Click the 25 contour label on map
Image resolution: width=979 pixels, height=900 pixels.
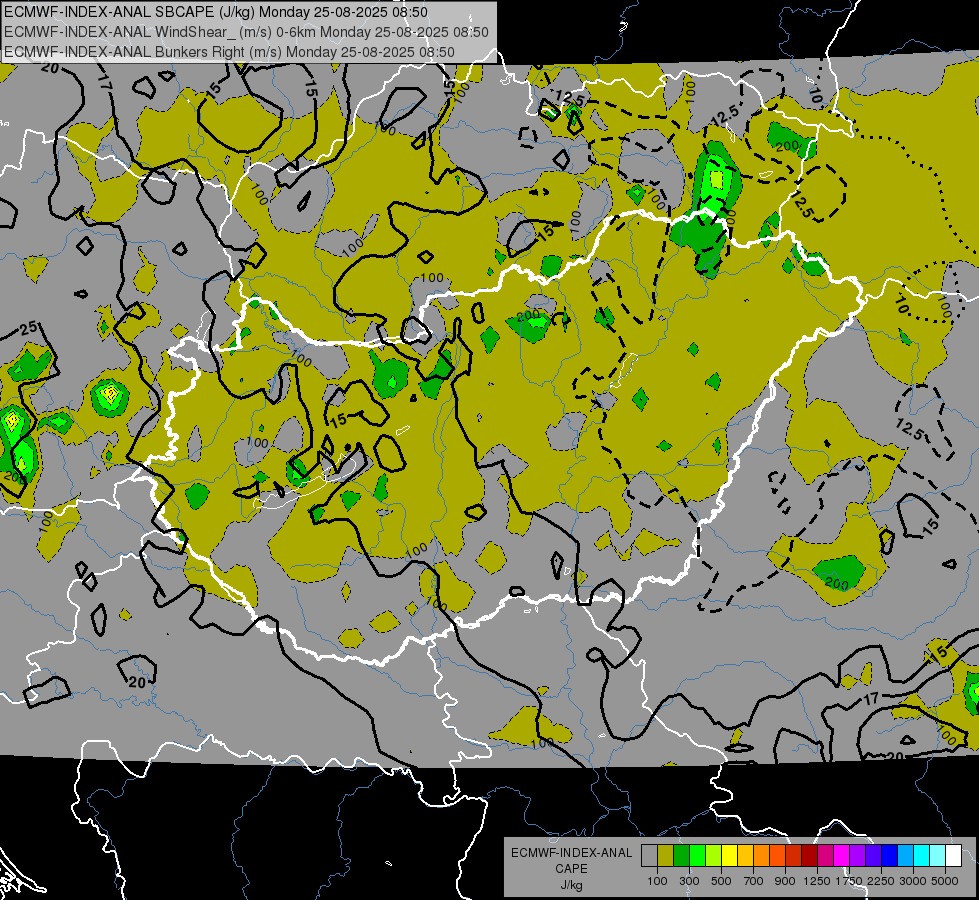point(29,328)
